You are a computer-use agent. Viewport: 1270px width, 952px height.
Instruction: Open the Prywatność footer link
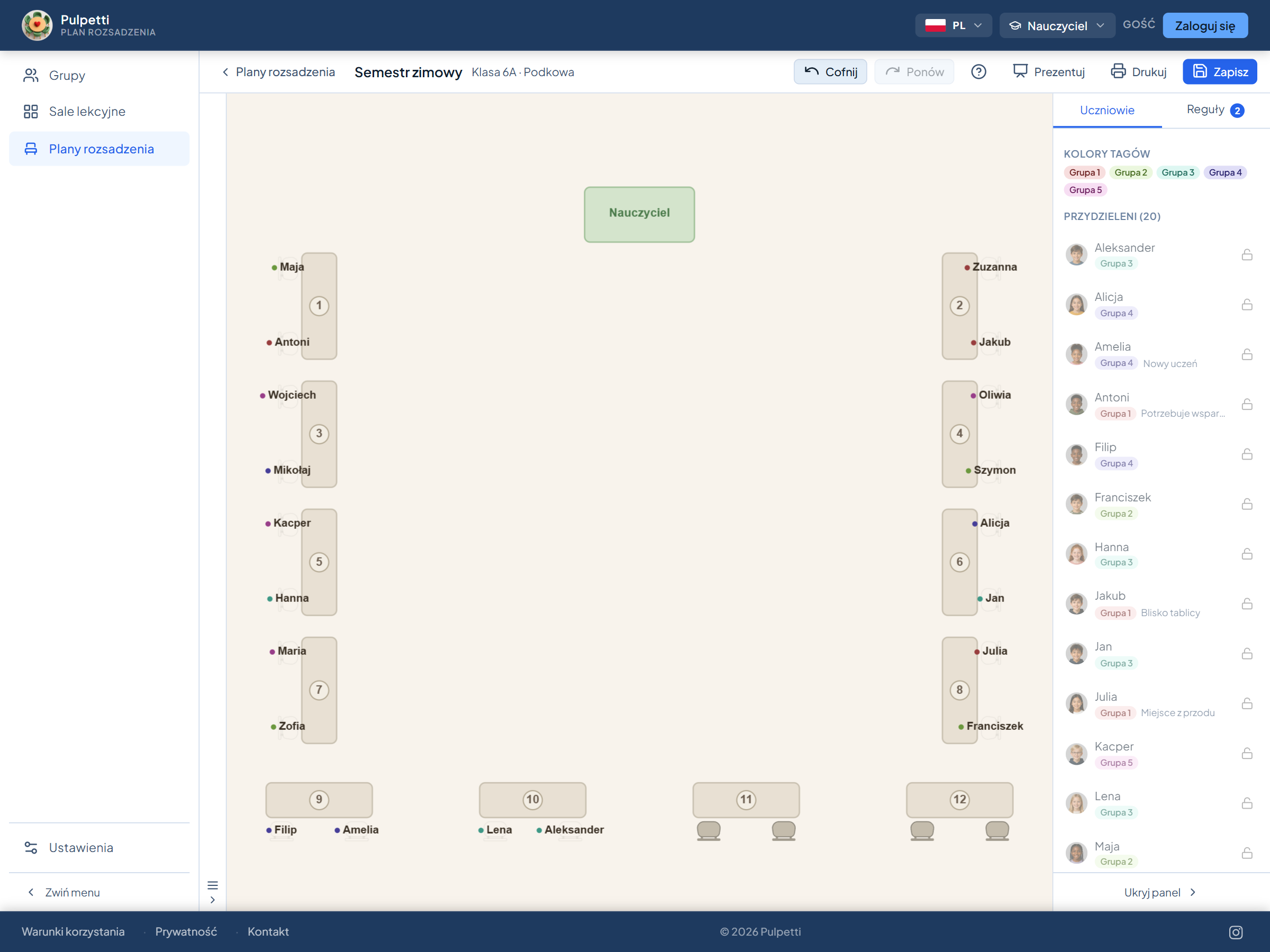186,931
